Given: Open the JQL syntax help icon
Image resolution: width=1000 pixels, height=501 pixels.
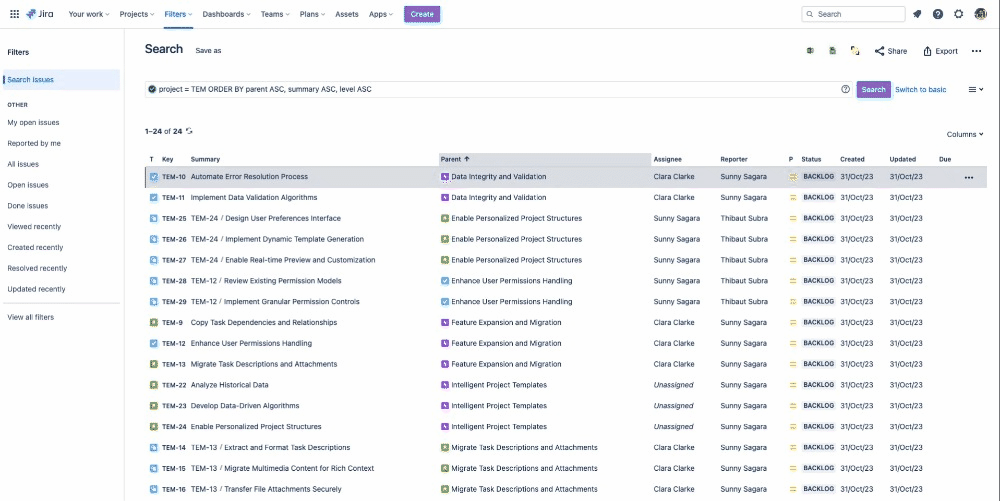Looking at the screenshot, I should [x=845, y=89].
